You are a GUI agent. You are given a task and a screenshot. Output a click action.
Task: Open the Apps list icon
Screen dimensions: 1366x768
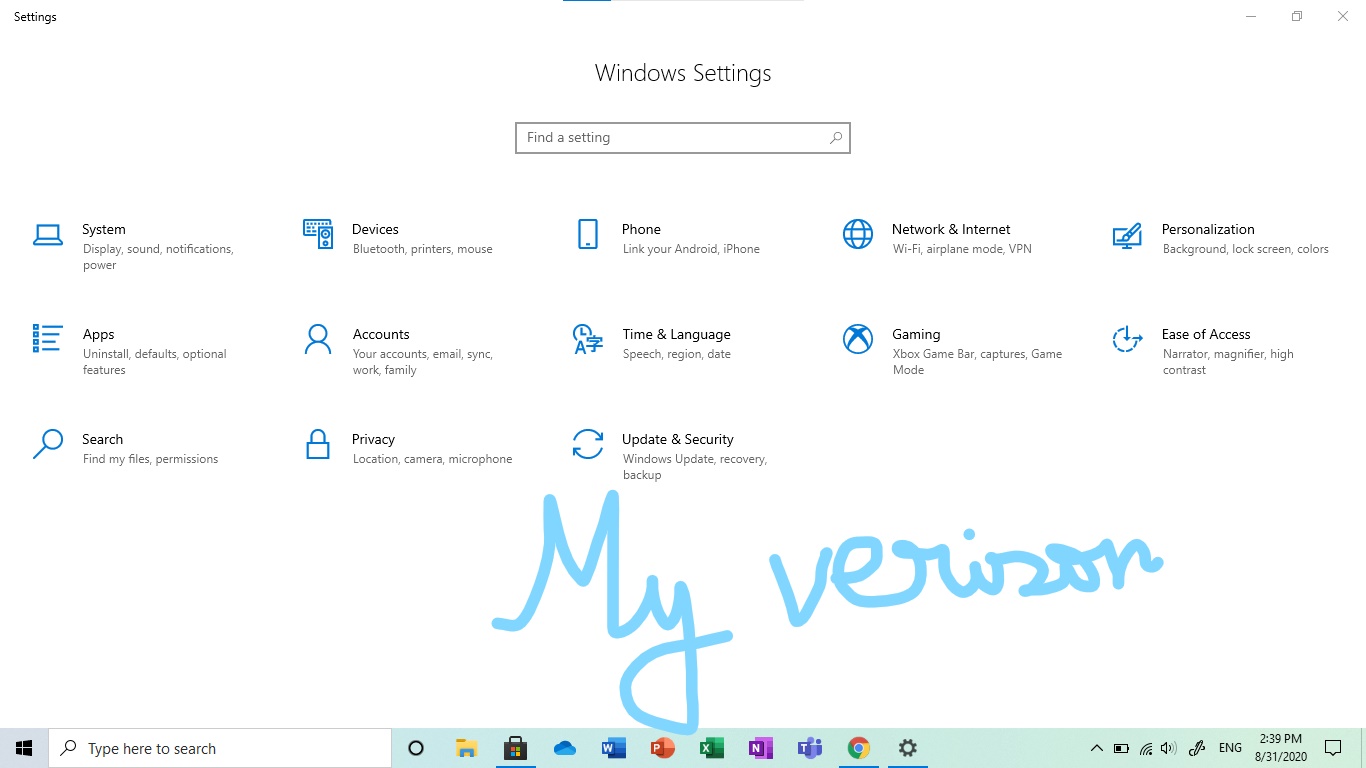pos(48,338)
